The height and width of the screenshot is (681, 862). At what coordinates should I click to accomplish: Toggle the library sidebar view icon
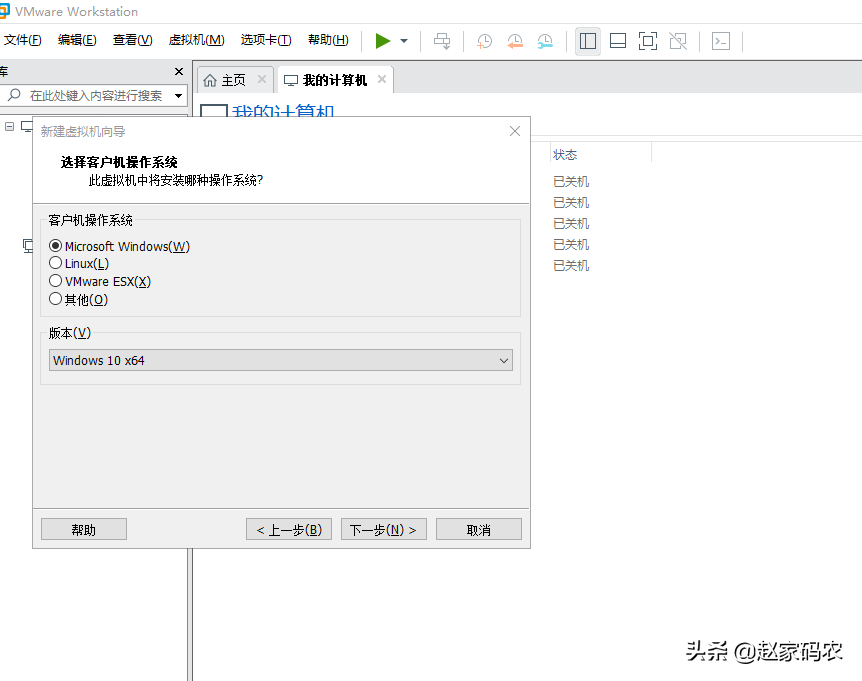(588, 41)
